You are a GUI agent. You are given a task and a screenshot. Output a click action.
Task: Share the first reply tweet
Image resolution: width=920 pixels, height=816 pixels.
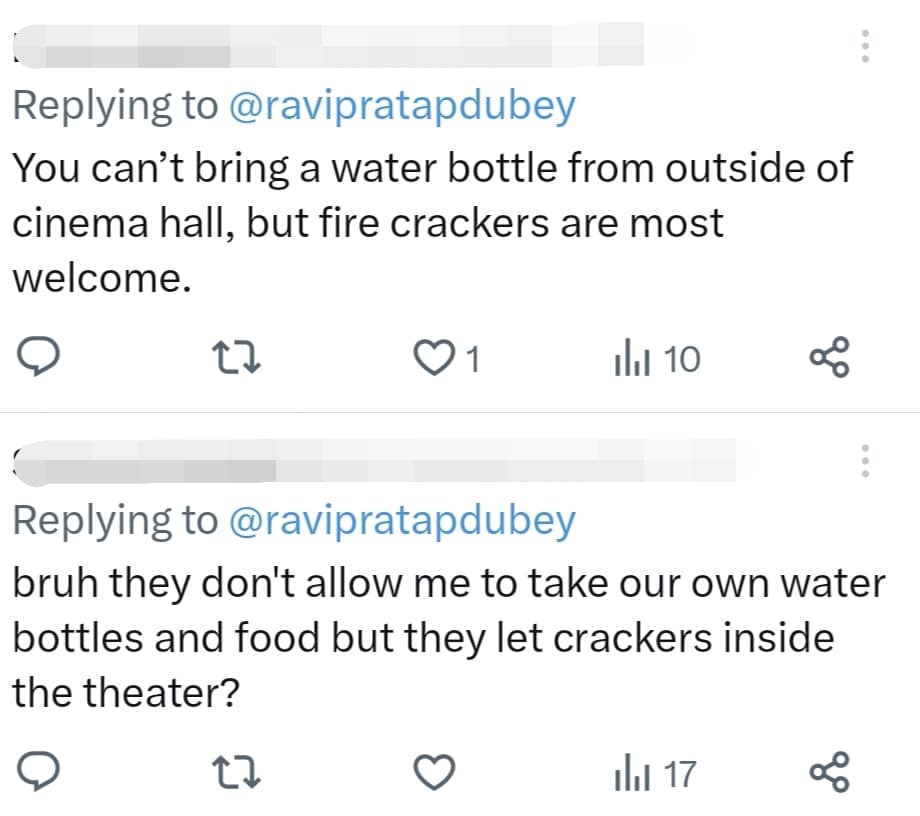click(x=829, y=357)
